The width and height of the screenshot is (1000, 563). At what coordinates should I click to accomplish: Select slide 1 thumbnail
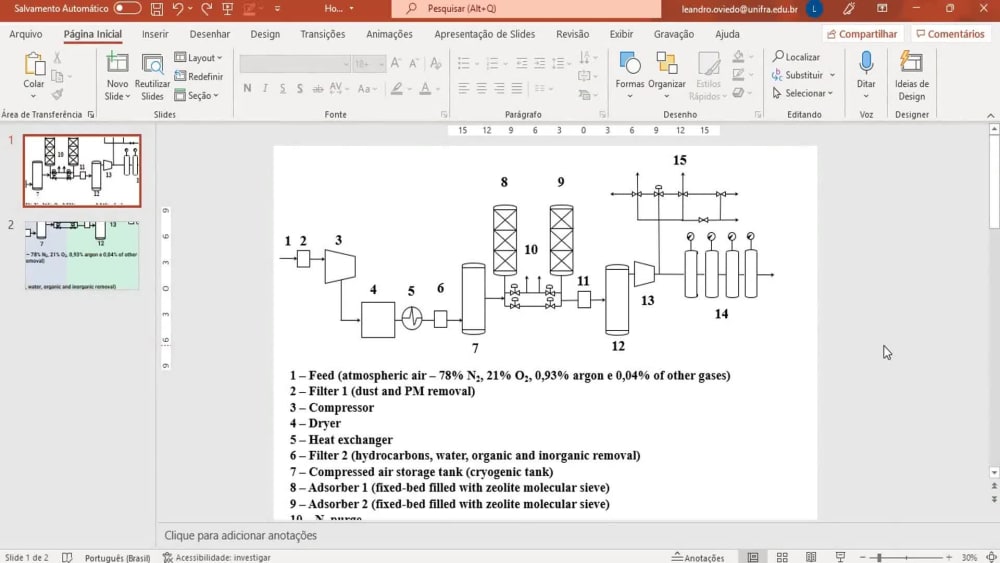pyautogui.click(x=82, y=170)
